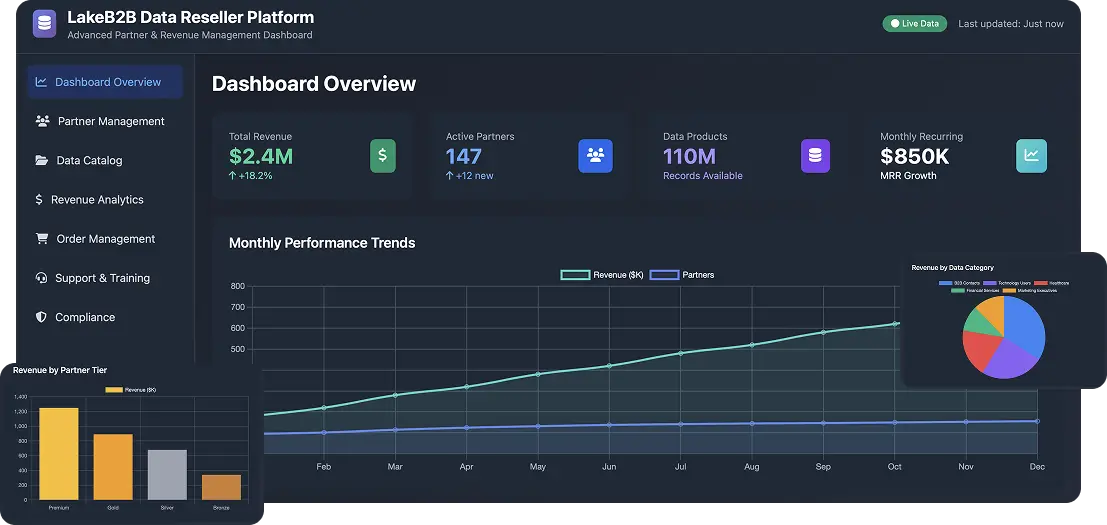Click the Data Catalog folder icon
Viewport: 1107px width, 525px height.
click(42, 160)
